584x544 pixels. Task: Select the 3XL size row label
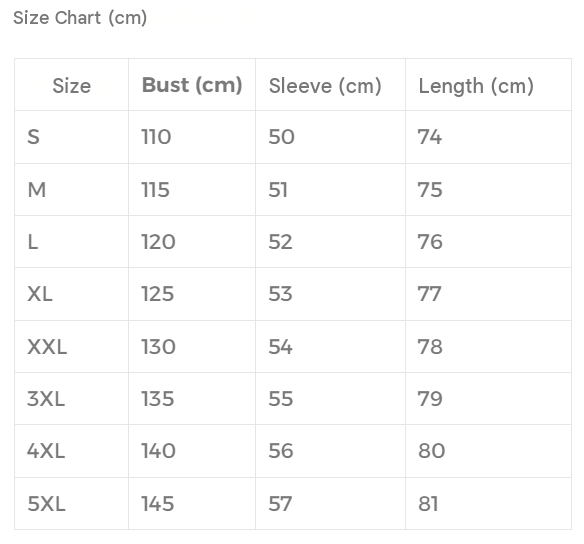[46, 399]
